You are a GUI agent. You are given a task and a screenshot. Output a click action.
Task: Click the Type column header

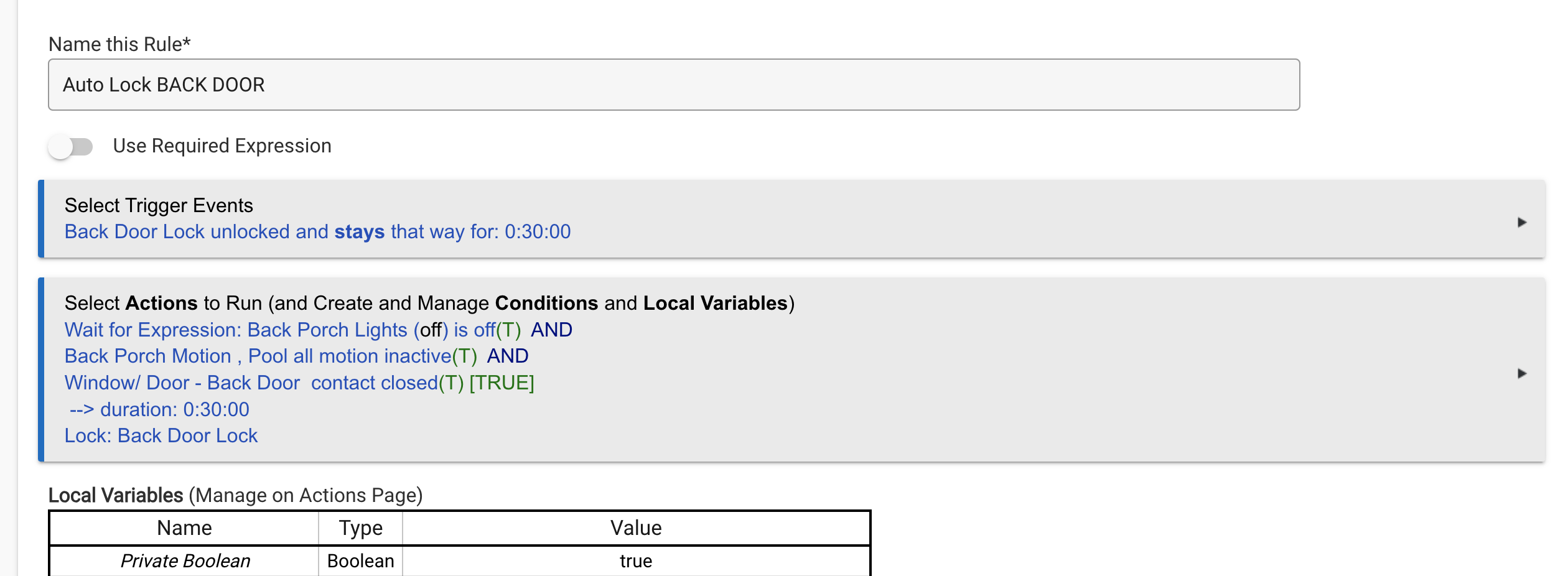click(360, 528)
